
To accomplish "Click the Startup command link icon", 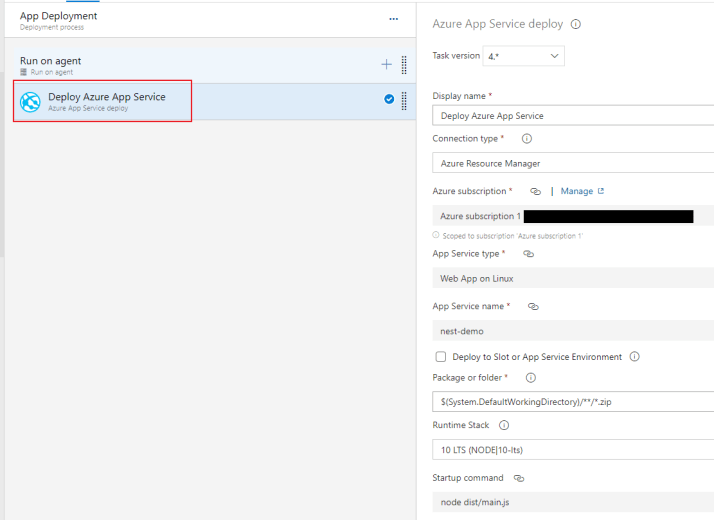I will click(519, 478).
